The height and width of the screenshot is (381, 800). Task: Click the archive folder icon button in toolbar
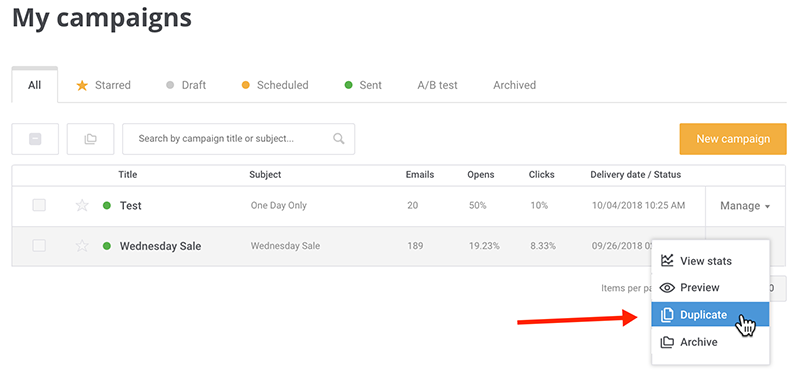(90, 139)
